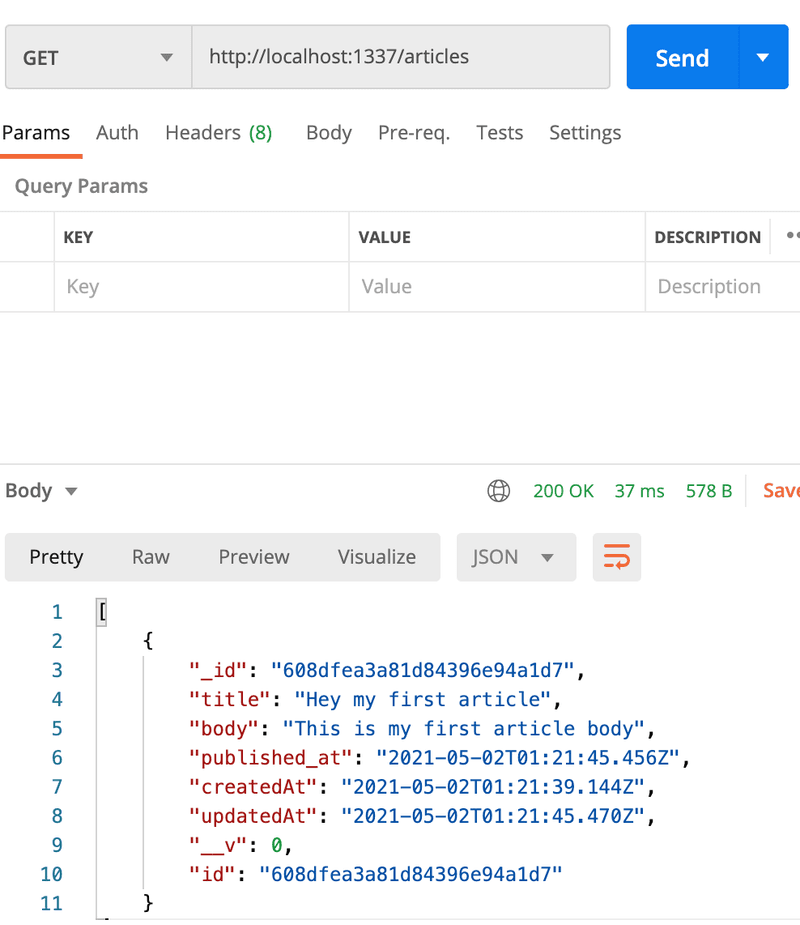The width and height of the screenshot is (800, 925).
Task: Click the request URL input field
Action: 400,57
